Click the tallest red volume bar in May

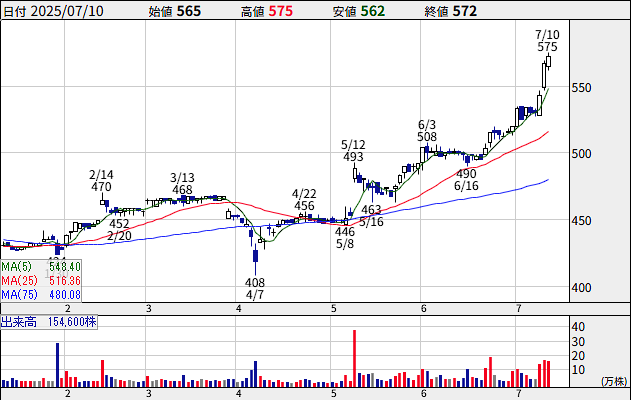pyautogui.click(x=355, y=359)
